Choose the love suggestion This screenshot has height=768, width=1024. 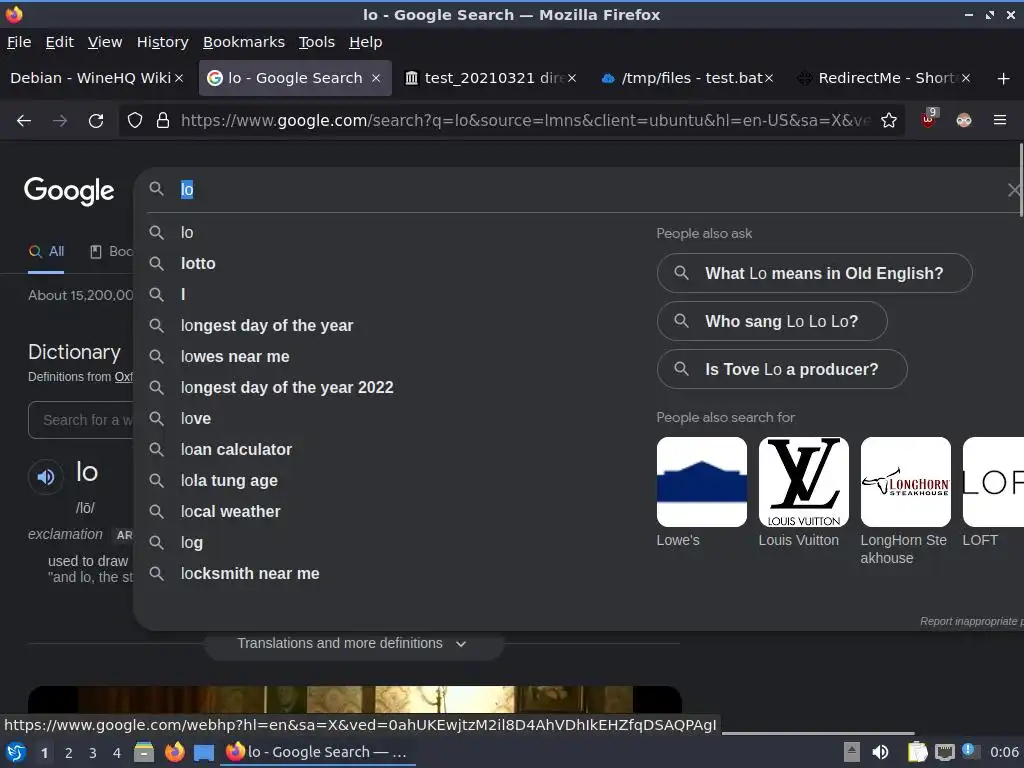click(x=195, y=419)
